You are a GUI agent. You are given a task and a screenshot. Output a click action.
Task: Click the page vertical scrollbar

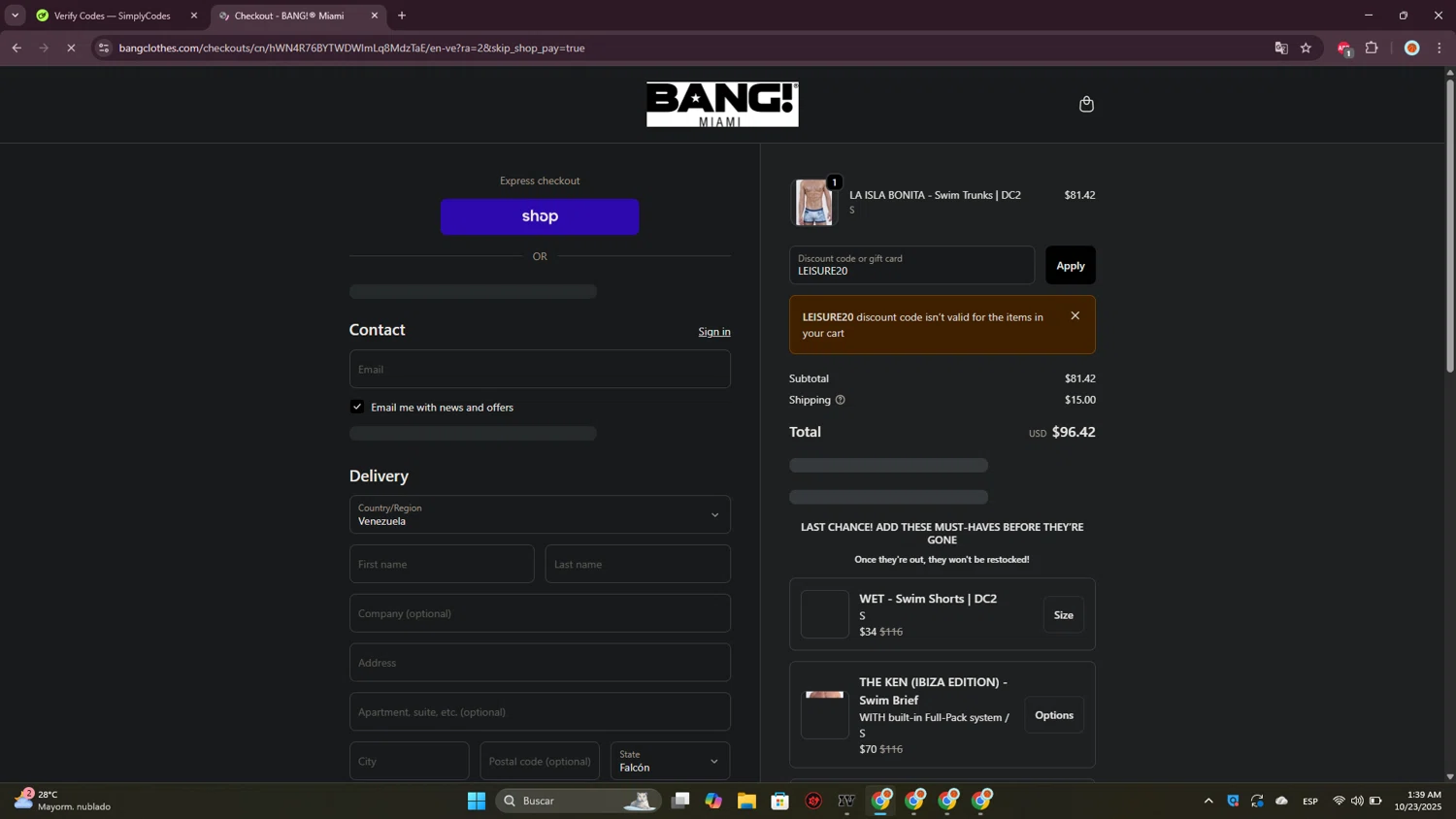click(1450, 227)
